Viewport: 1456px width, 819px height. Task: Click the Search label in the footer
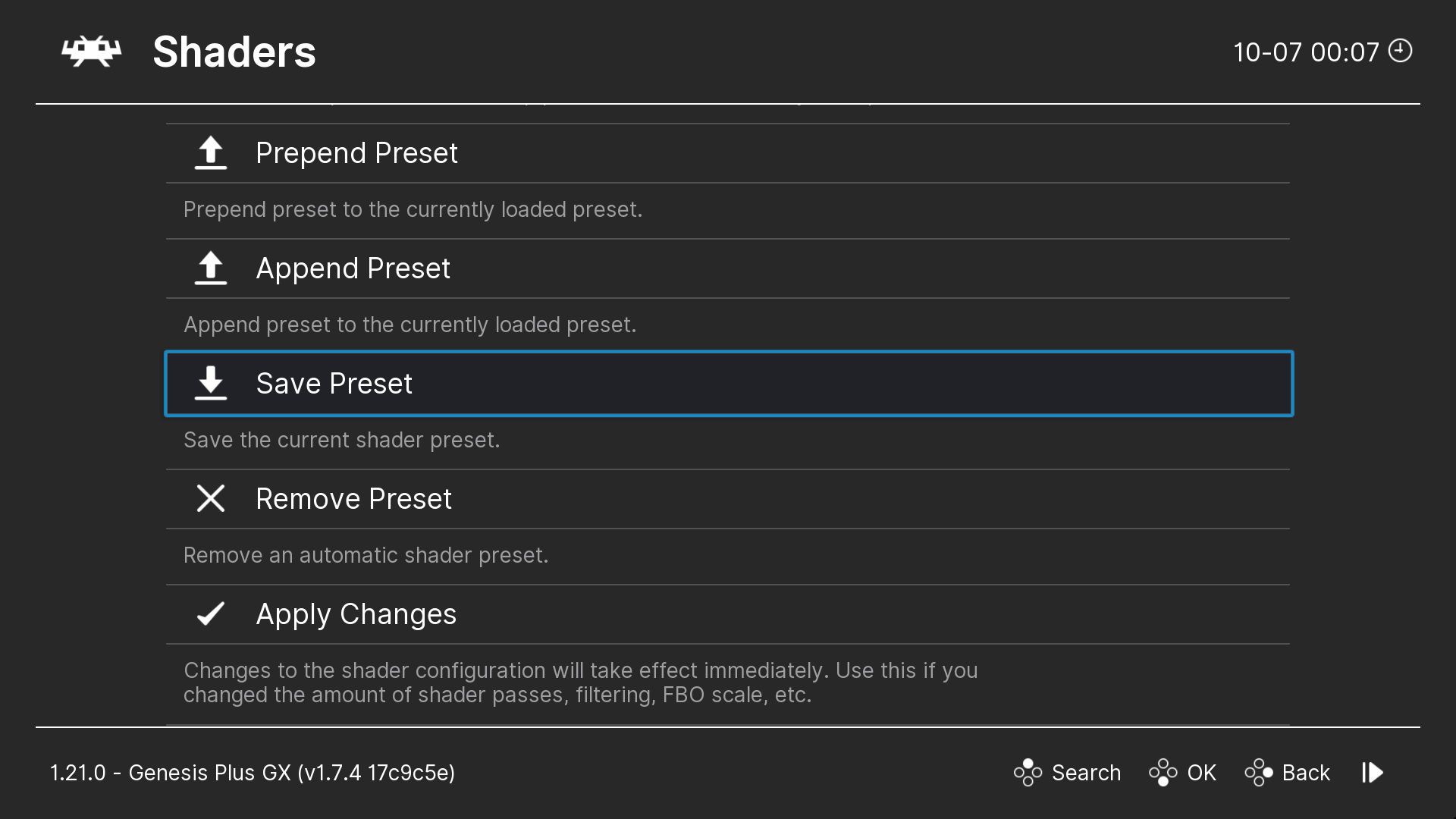pyautogui.click(x=1086, y=773)
